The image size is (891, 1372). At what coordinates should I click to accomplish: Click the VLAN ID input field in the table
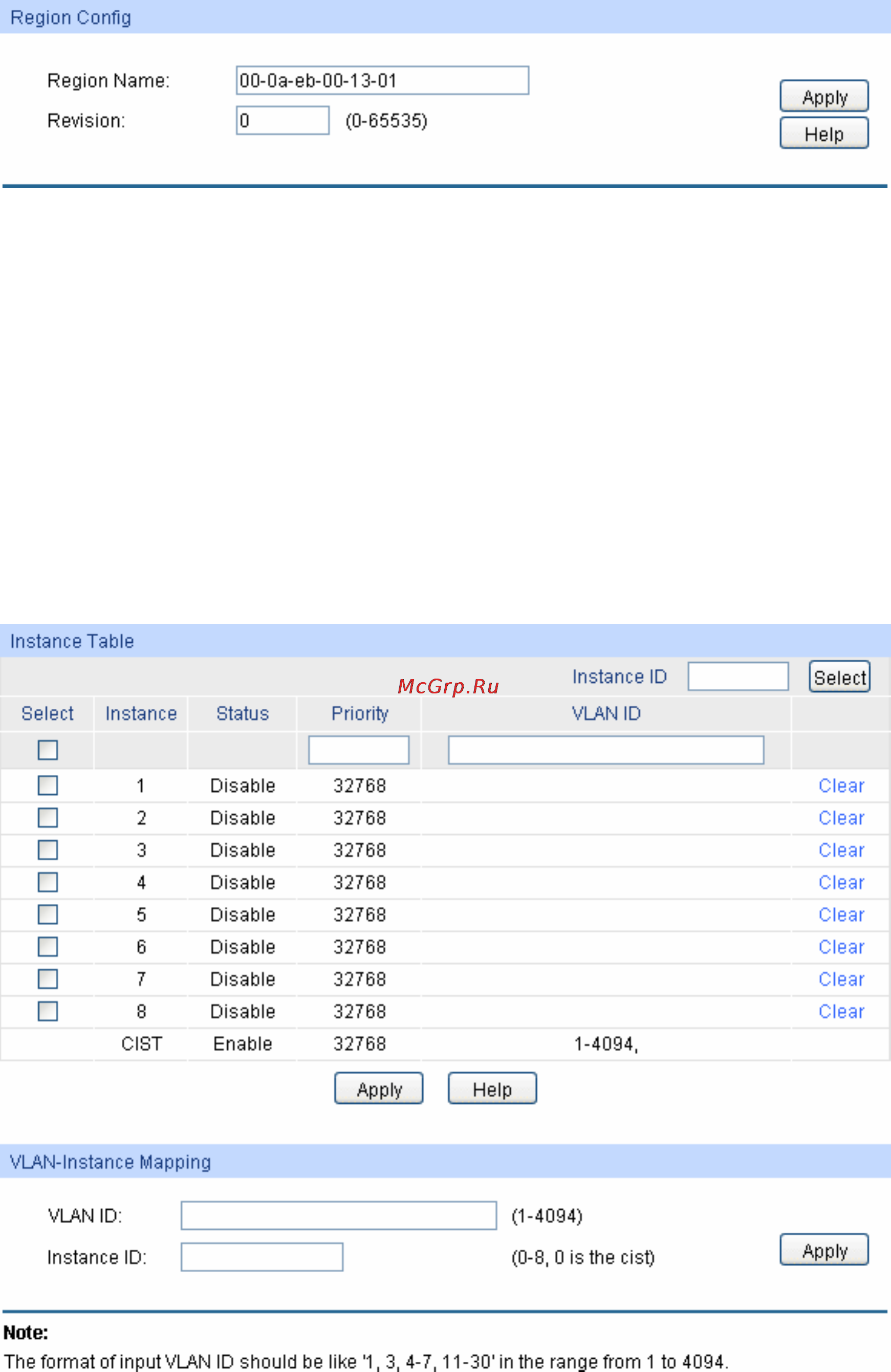pos(606,750)
